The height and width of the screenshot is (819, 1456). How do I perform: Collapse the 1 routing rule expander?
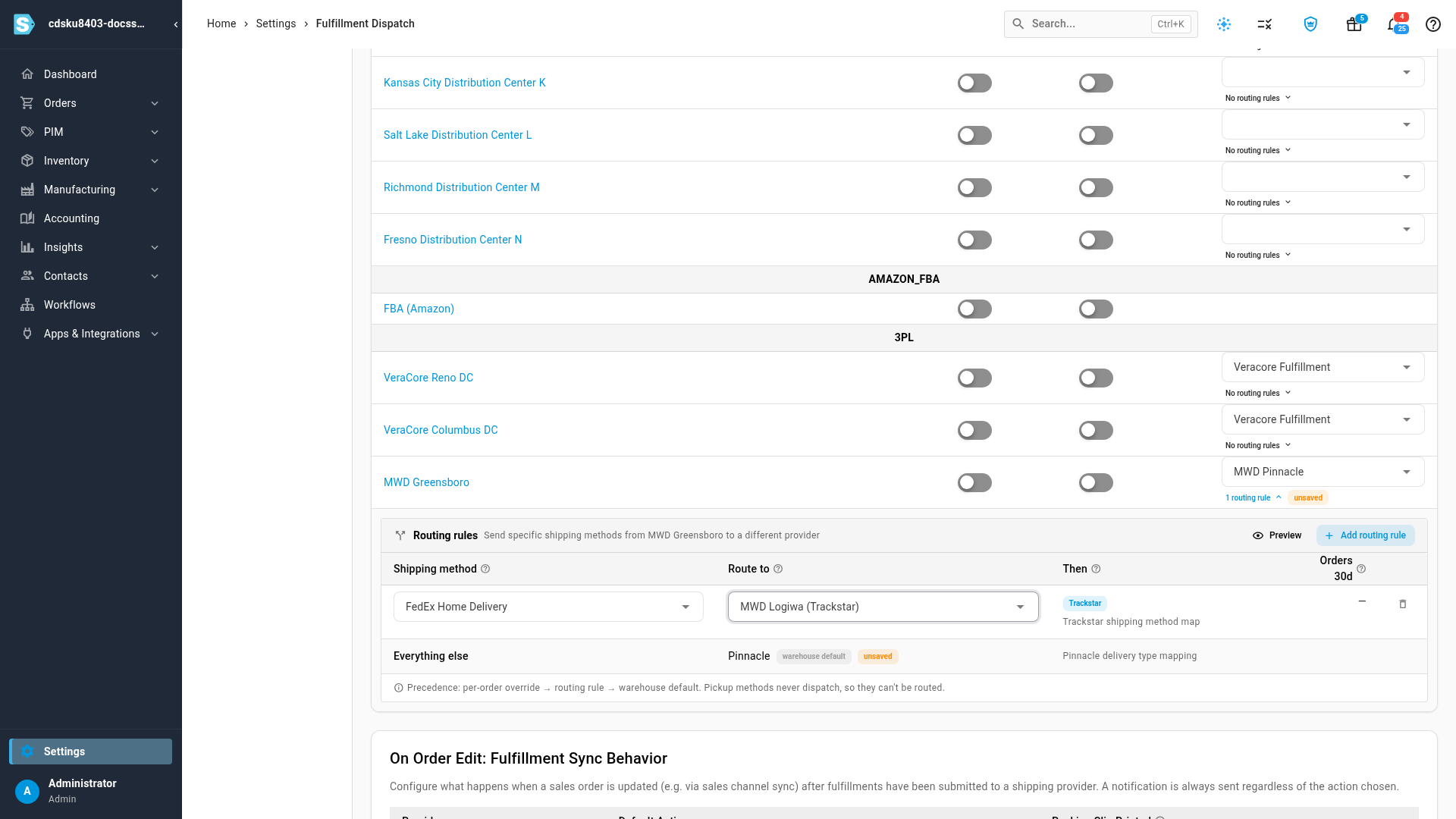click(1254, 498)
